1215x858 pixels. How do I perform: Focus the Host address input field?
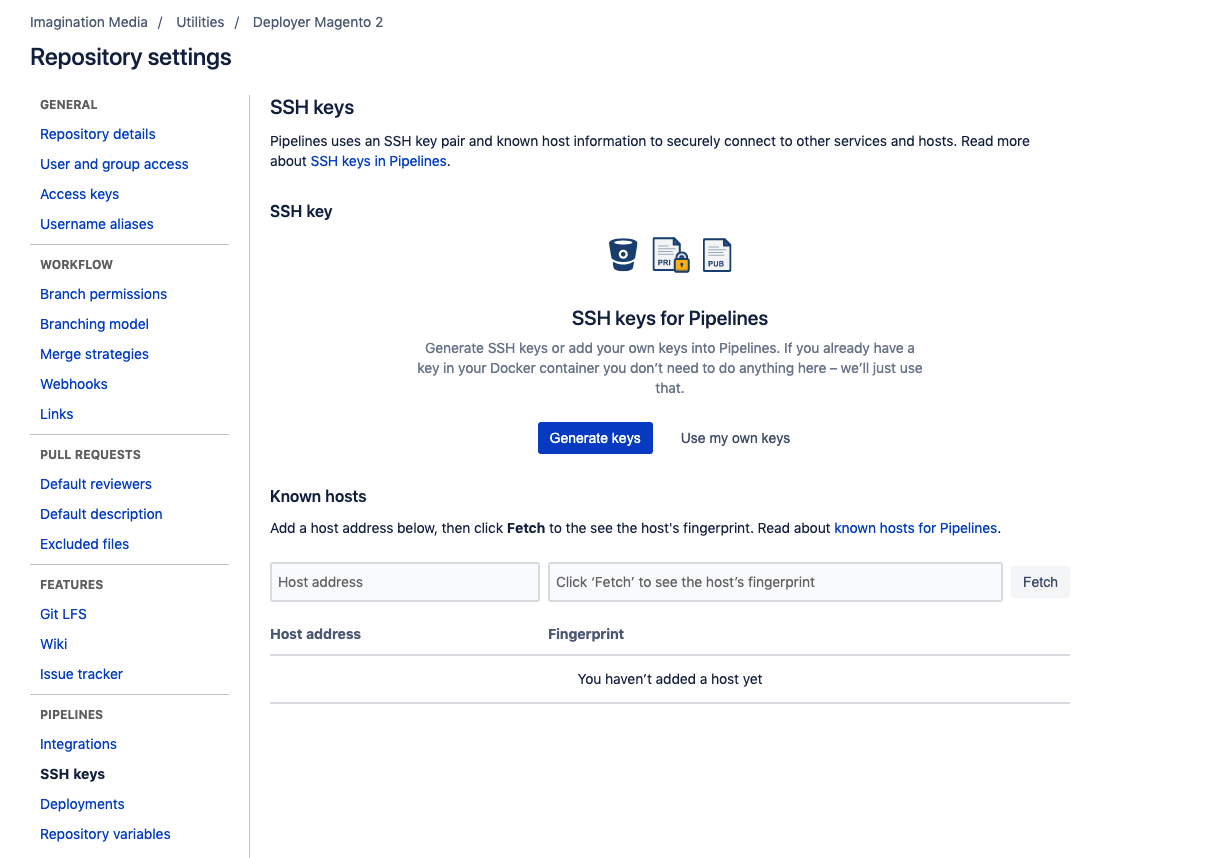point(405,582)
